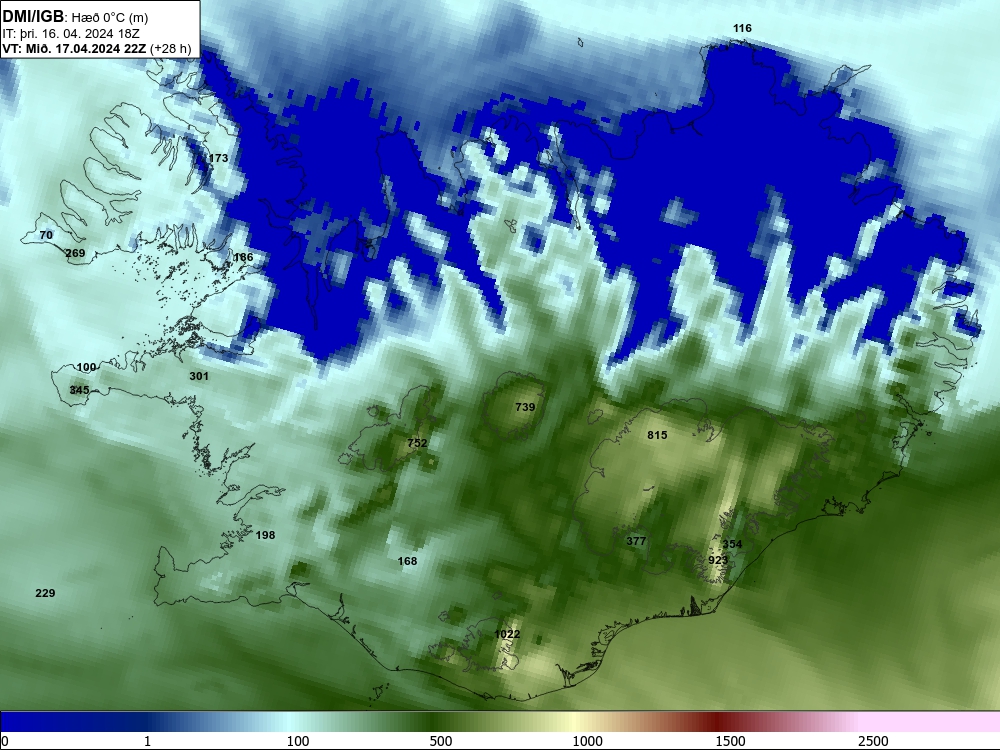Select the 198 value label
Viewport: 1000px width, 750px height.
(x=265, y=535)
